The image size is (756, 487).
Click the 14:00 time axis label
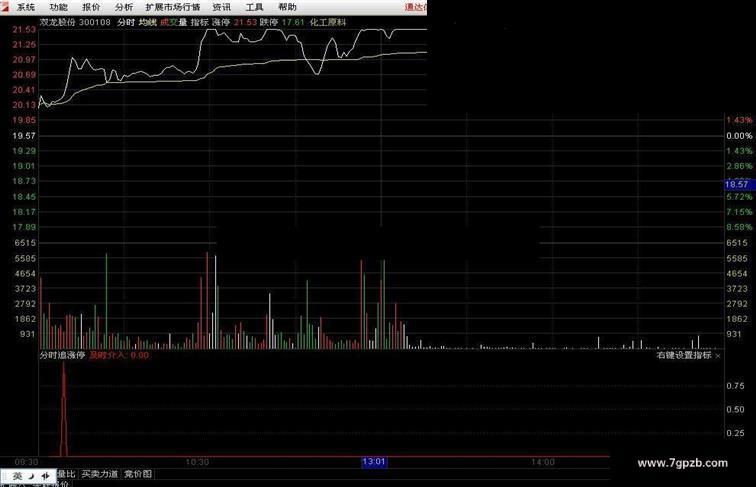point(543,462)
